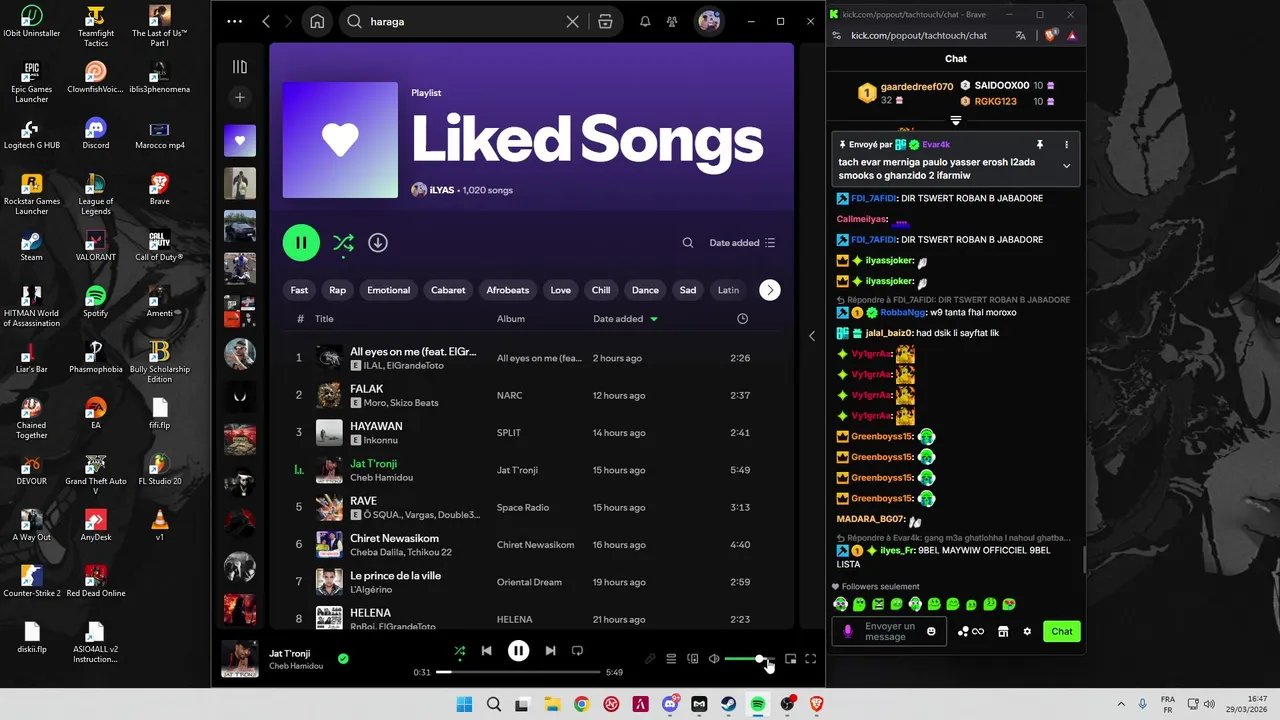Open Spotify notifications bell

click(645, 21)
